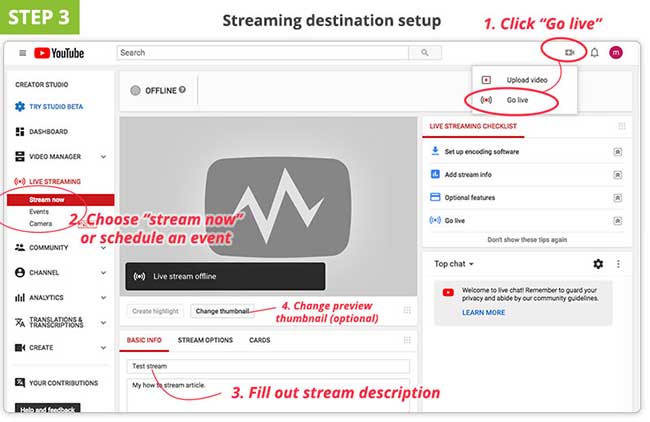This screenshot has width=650, height=422.
Task: Open chat's three-dot more options
Action: click(619, 264)
